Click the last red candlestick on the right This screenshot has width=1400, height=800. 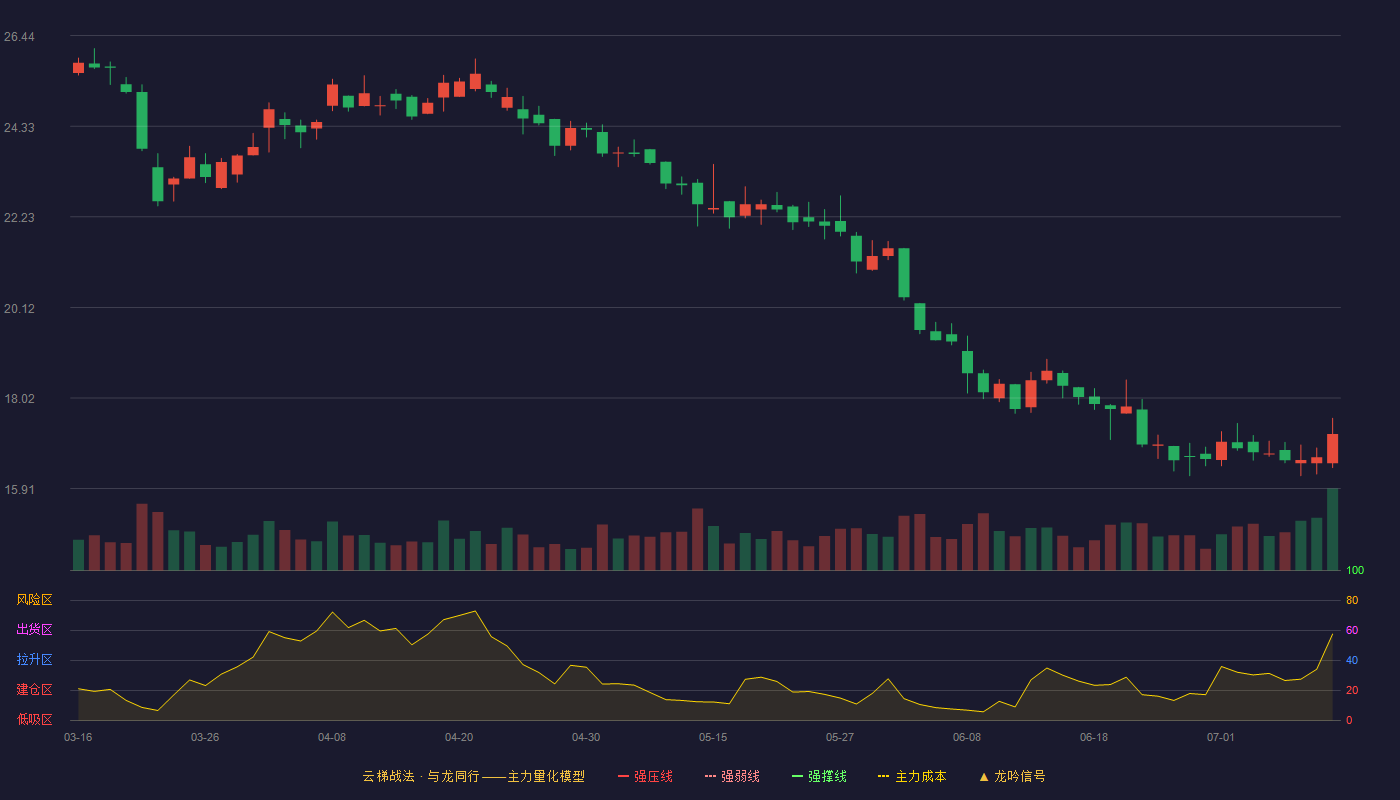(1332, 448)
